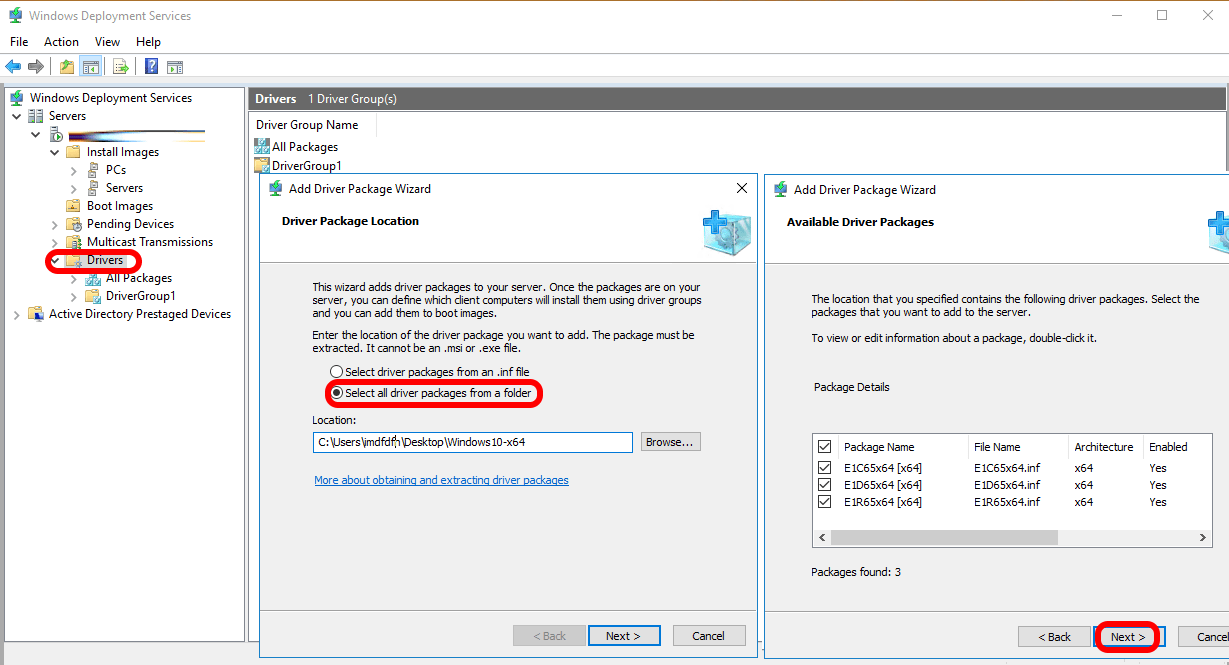Select driver packages from an .inf file
This screenshot has width=1229, height=665.
(337, 372)
